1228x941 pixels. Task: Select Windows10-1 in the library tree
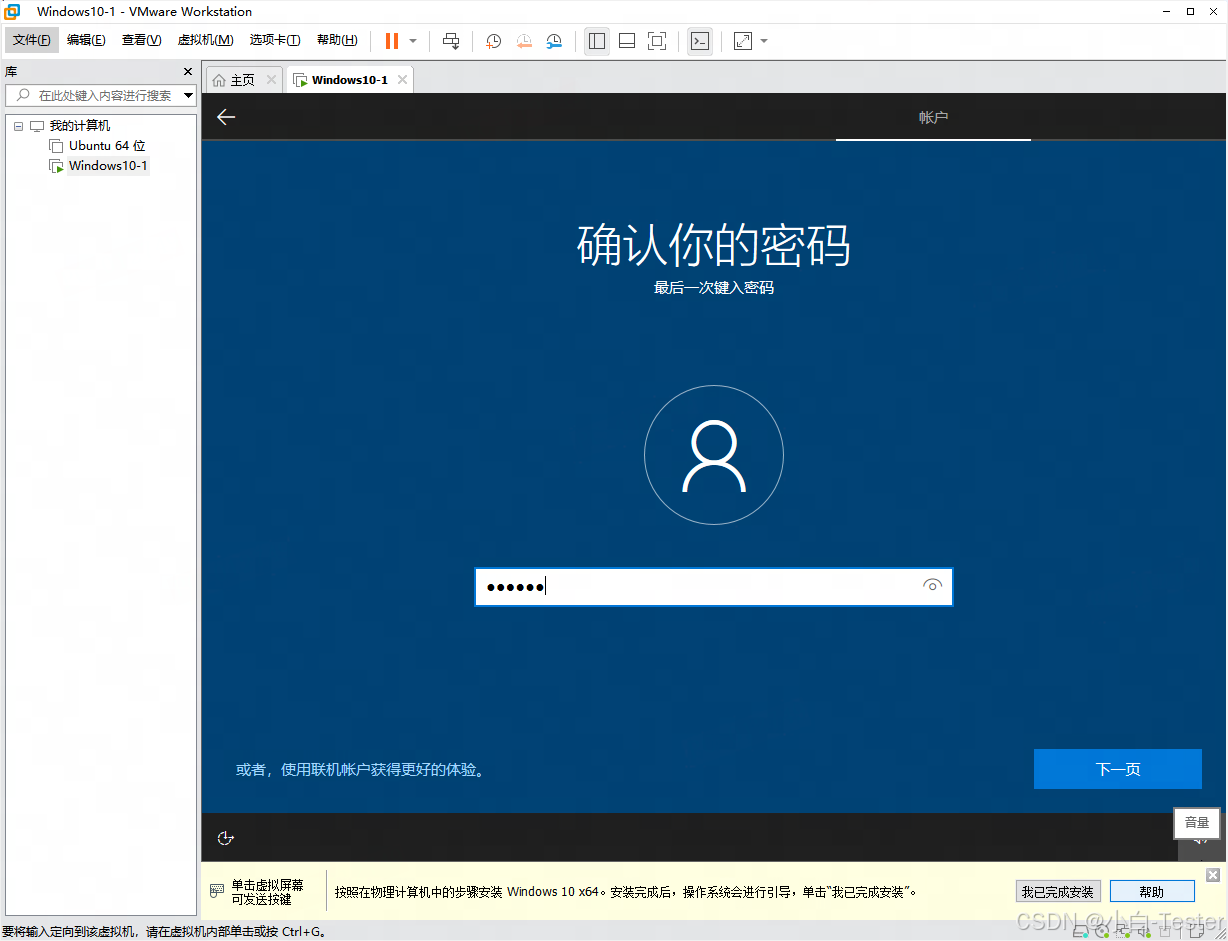click(108, 166)
